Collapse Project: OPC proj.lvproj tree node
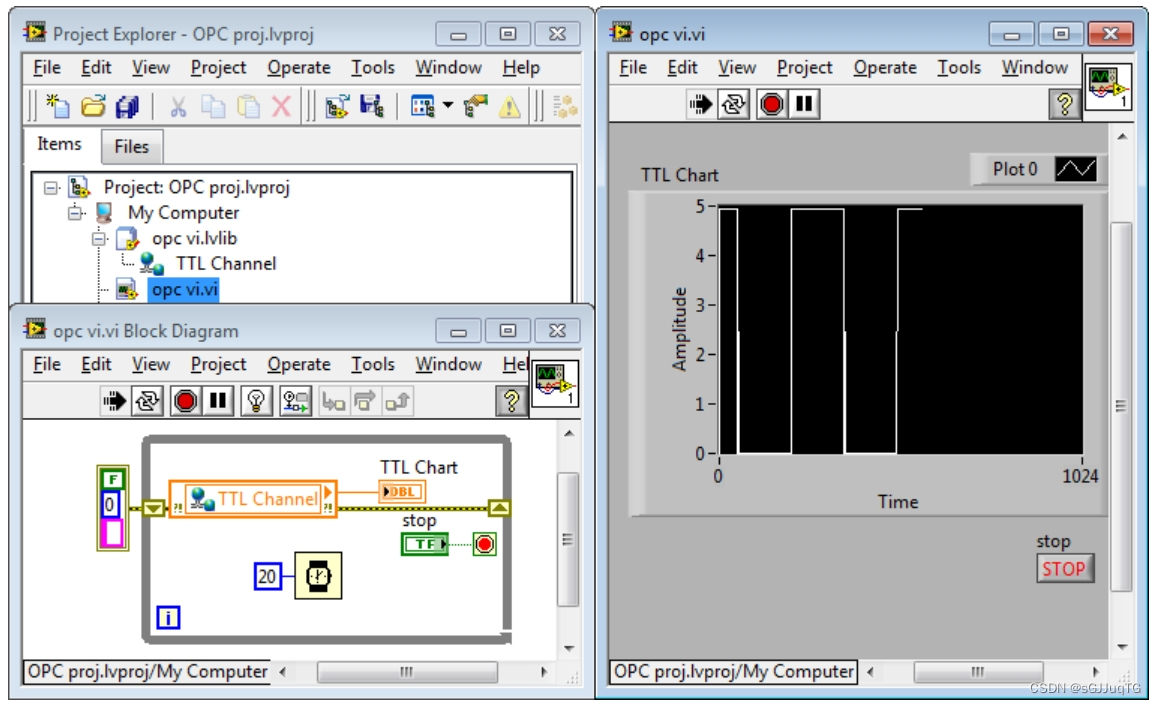 (50, 188)
